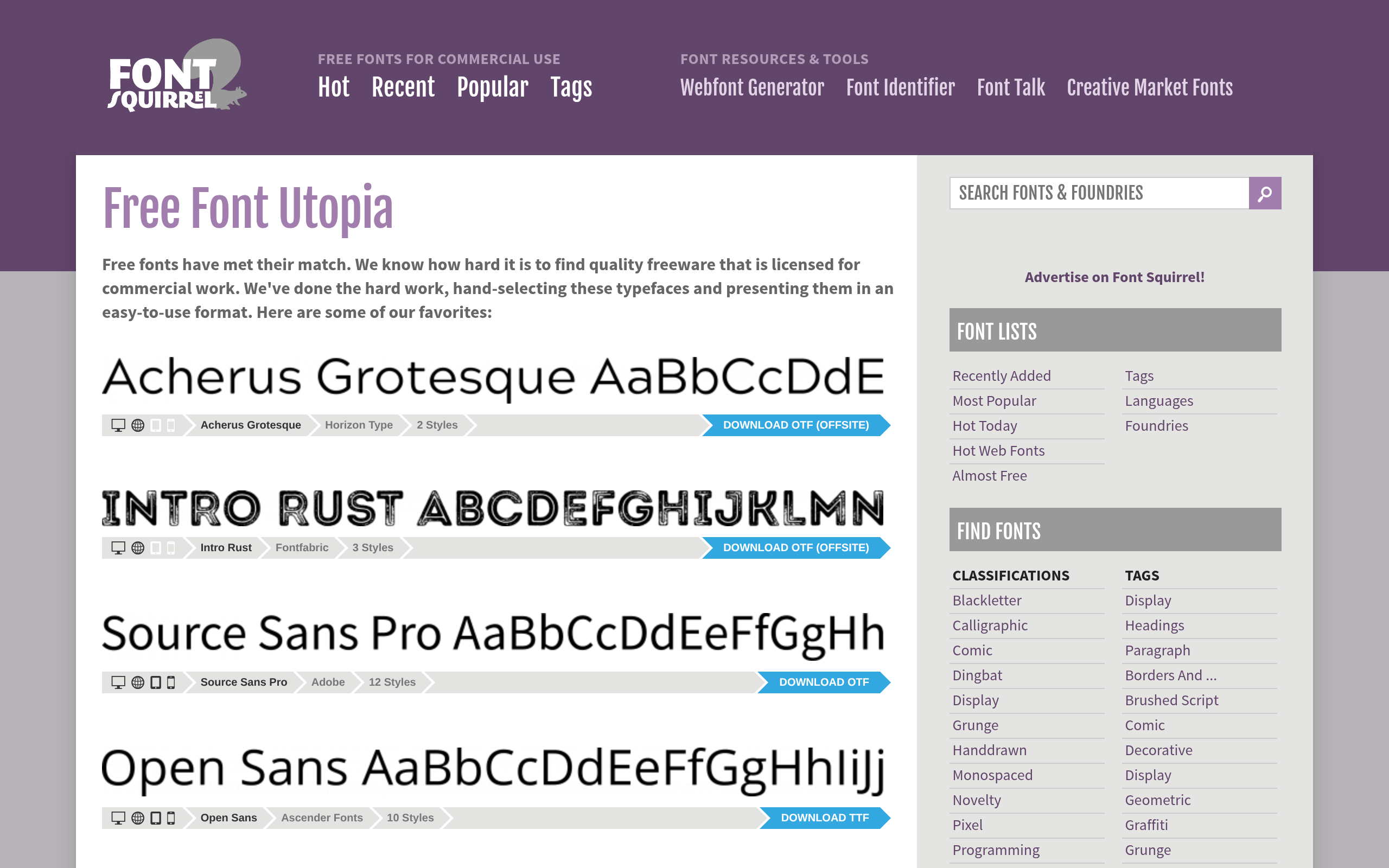1389x868 pixels.
Task: Click web globe icon in Intro Rust row
Action: (138, 548)
